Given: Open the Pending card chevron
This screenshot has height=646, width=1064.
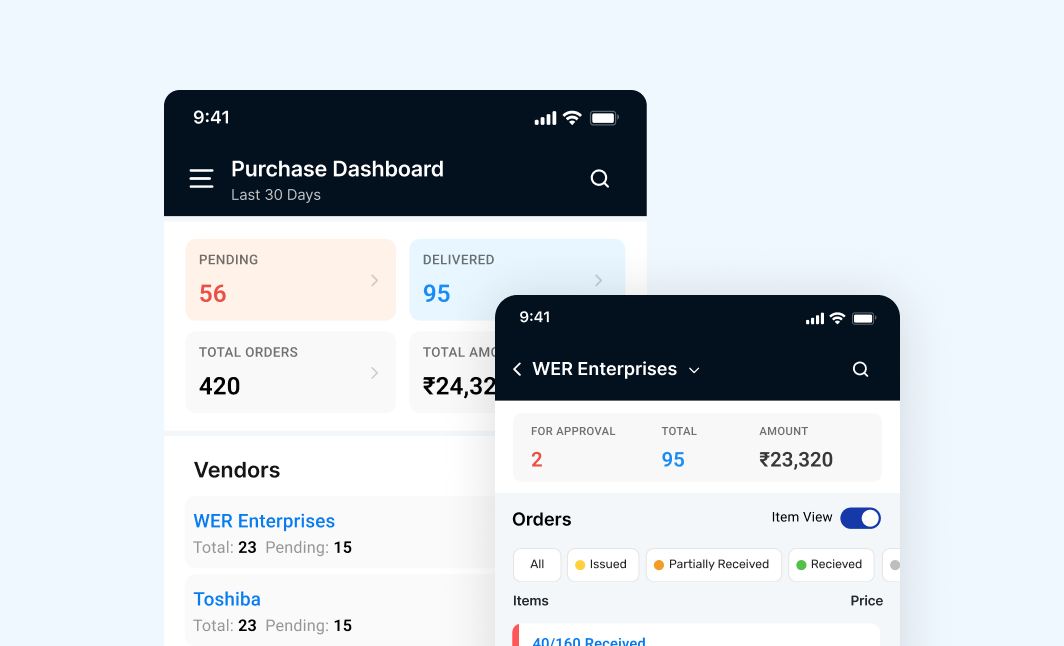Looking at the screenshot, I should click(x=375, y=280).
